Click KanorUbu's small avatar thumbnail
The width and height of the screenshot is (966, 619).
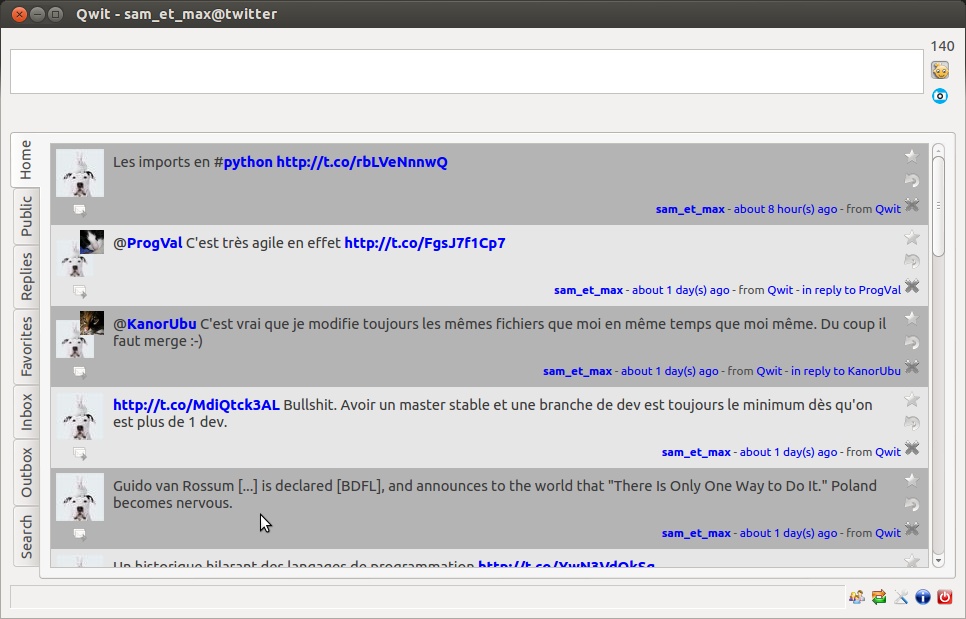click(x=92, y=322)
